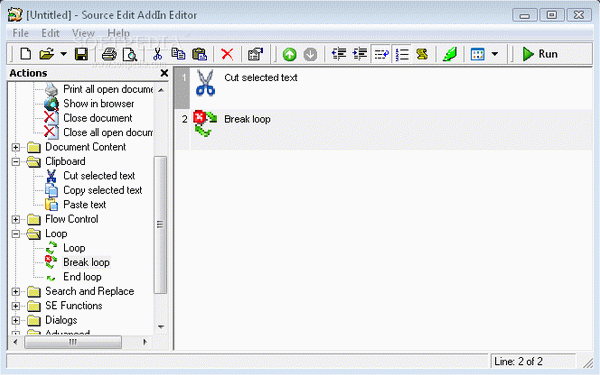This screenshot has width=600, height=375.
Task: Select Print all open documents action
Action: coord(108,89)
